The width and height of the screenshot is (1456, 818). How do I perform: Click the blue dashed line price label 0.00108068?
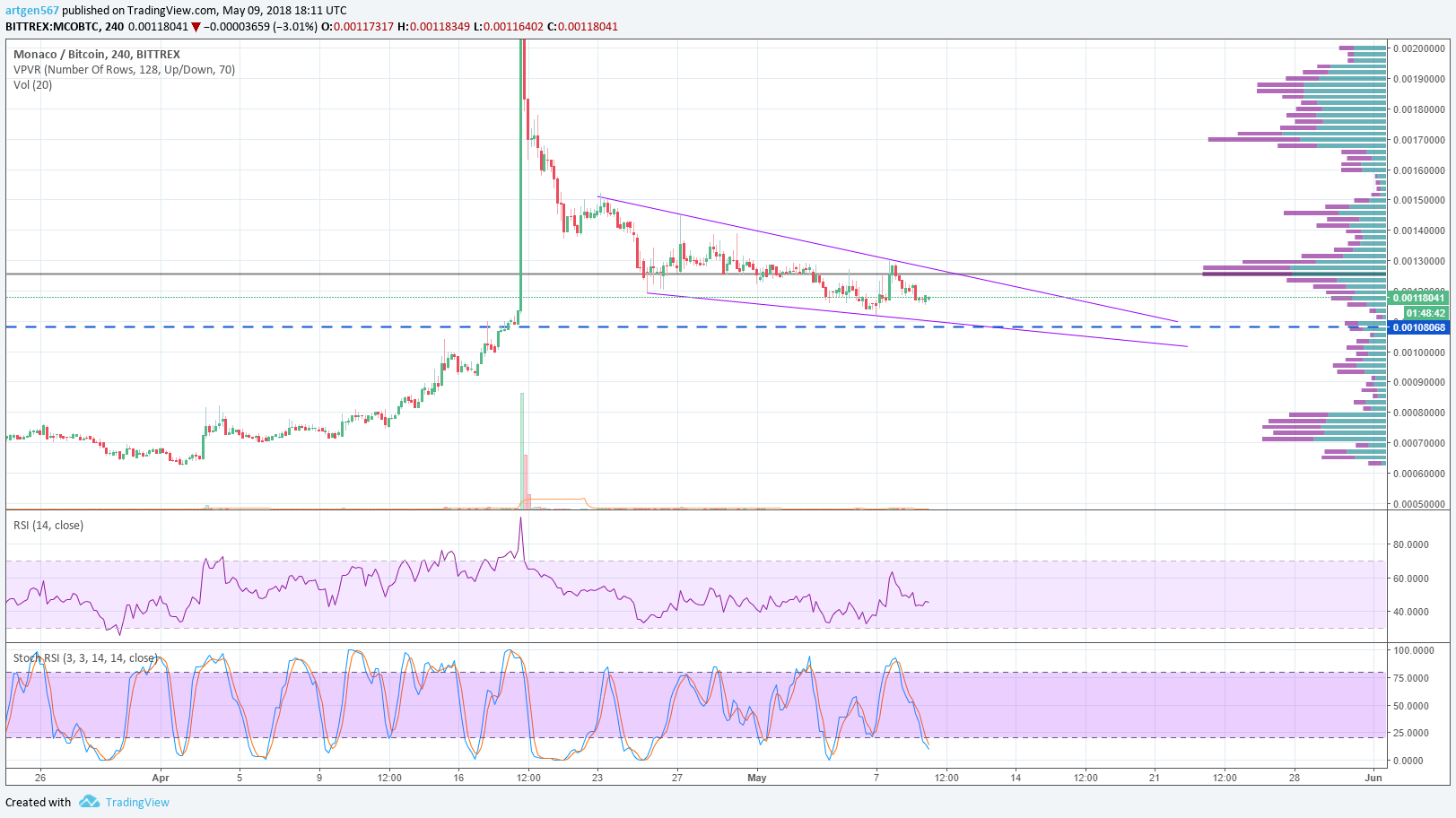1418,327
